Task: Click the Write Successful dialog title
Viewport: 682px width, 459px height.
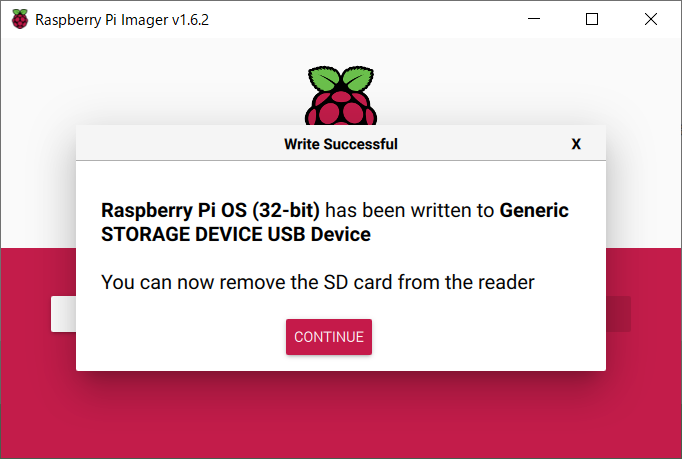Action: 341,144
